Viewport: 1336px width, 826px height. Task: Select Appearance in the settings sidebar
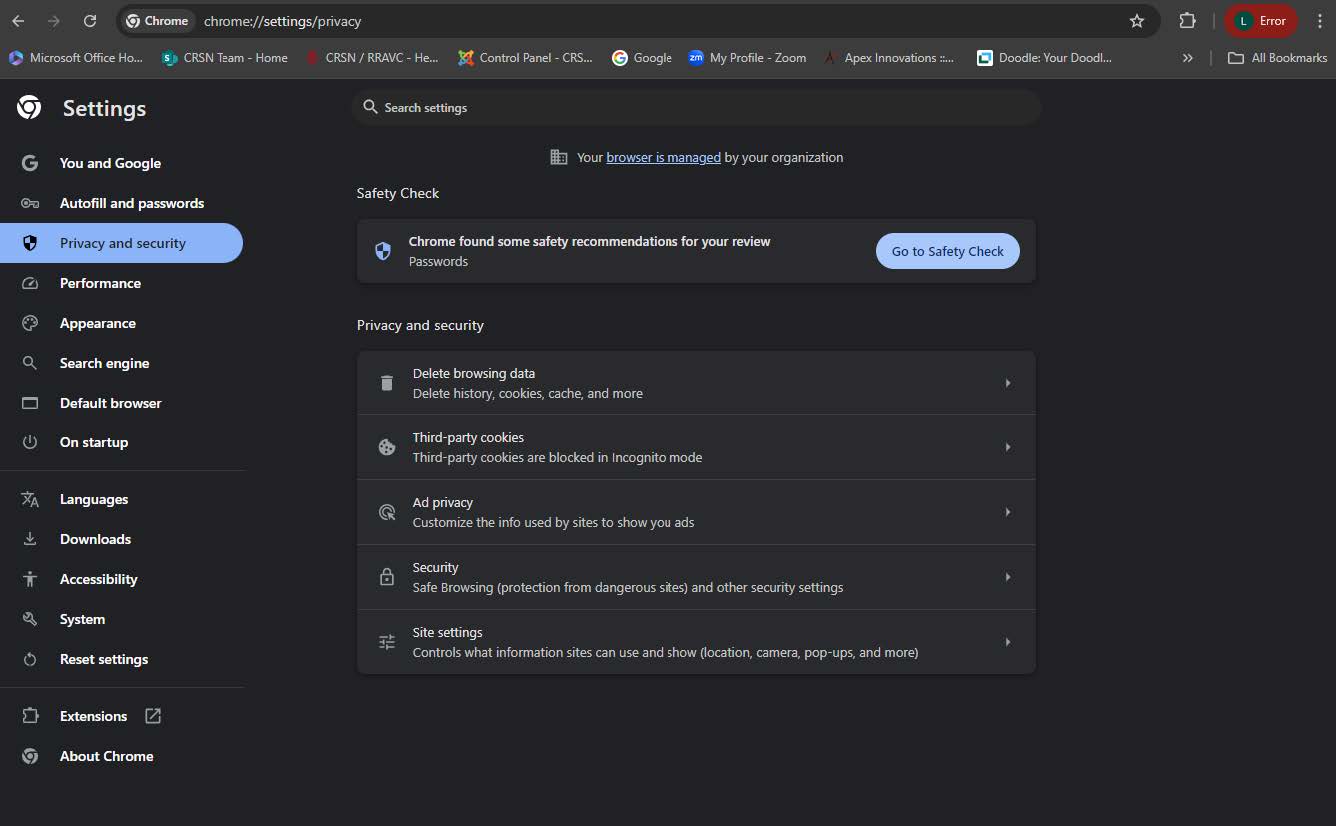pyautogui.click(x=97, y=323)
